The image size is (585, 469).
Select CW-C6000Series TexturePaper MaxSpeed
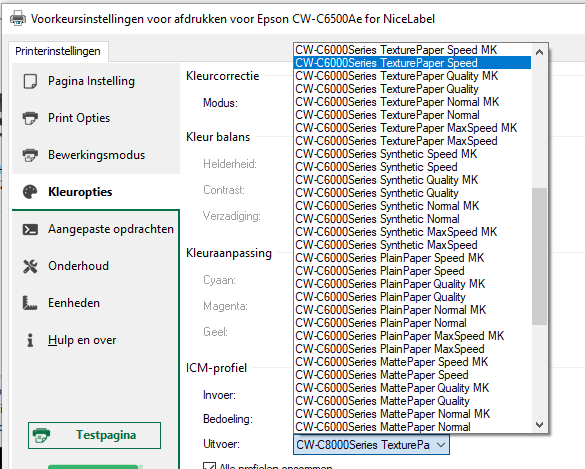tap(413, 141)
